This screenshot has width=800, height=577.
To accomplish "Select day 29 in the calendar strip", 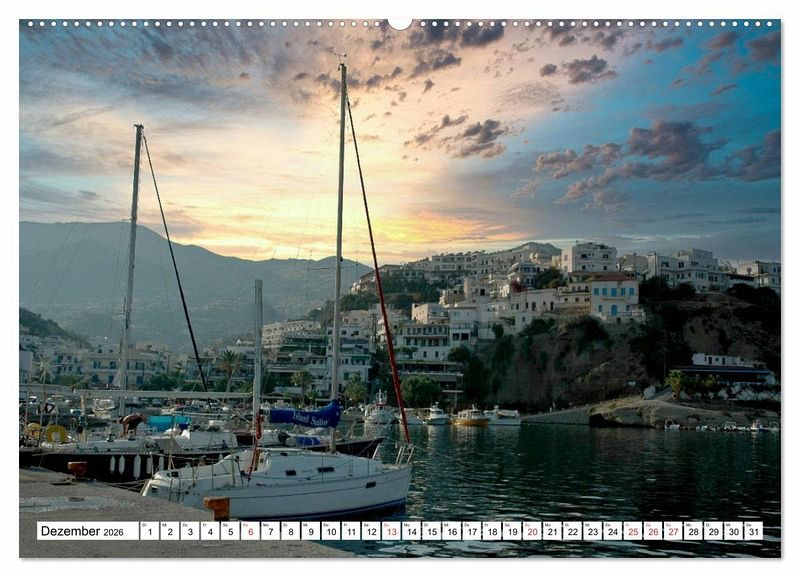I will point(714,531).
